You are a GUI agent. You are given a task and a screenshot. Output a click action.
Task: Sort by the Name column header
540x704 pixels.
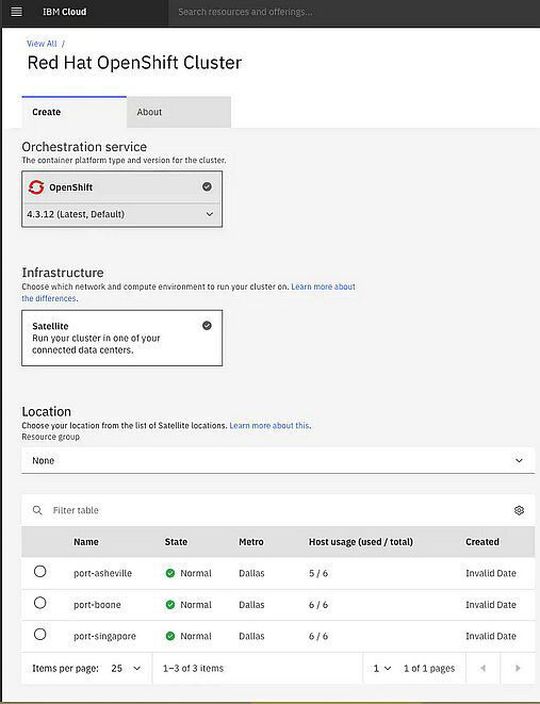tap(86, 541)
